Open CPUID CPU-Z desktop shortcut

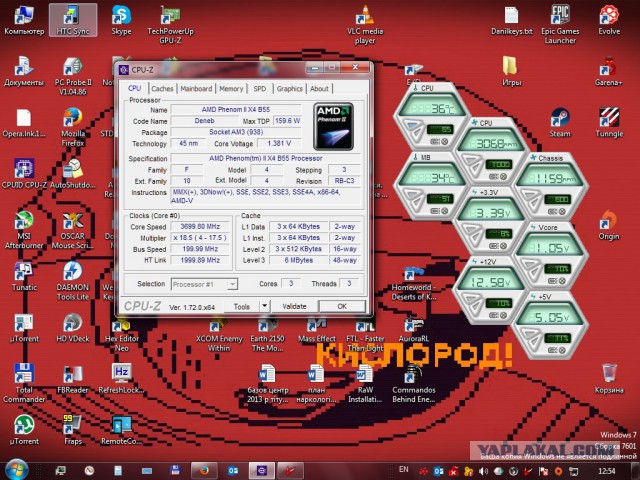pos(24,174)
